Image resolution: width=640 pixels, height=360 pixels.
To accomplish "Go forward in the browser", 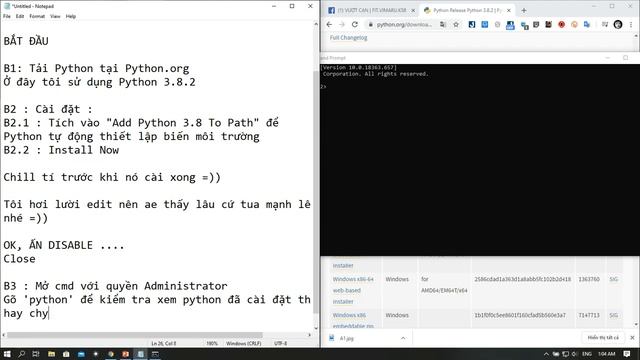I will [x=342, y=24].
